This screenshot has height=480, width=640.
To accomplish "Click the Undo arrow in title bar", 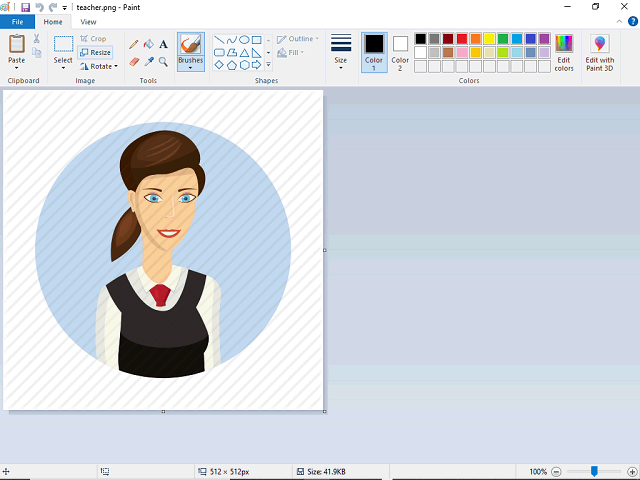I will tap(39, 7).
